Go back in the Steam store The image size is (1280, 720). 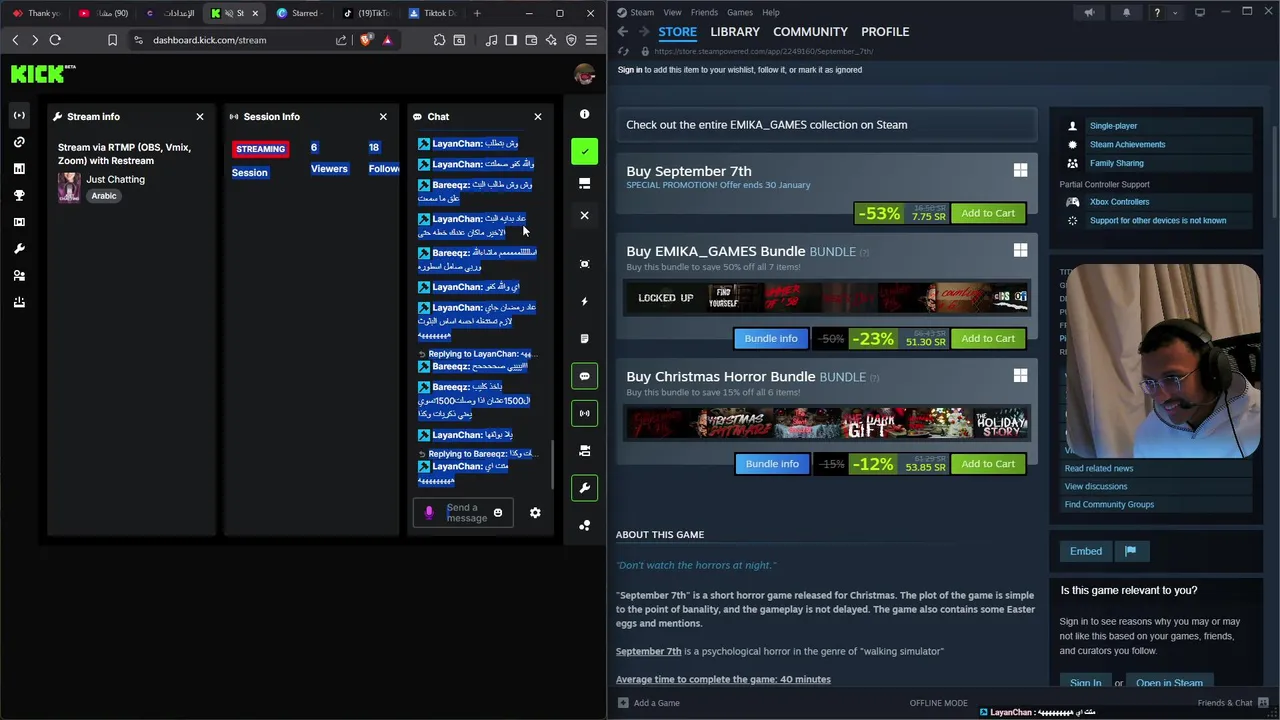622,32
